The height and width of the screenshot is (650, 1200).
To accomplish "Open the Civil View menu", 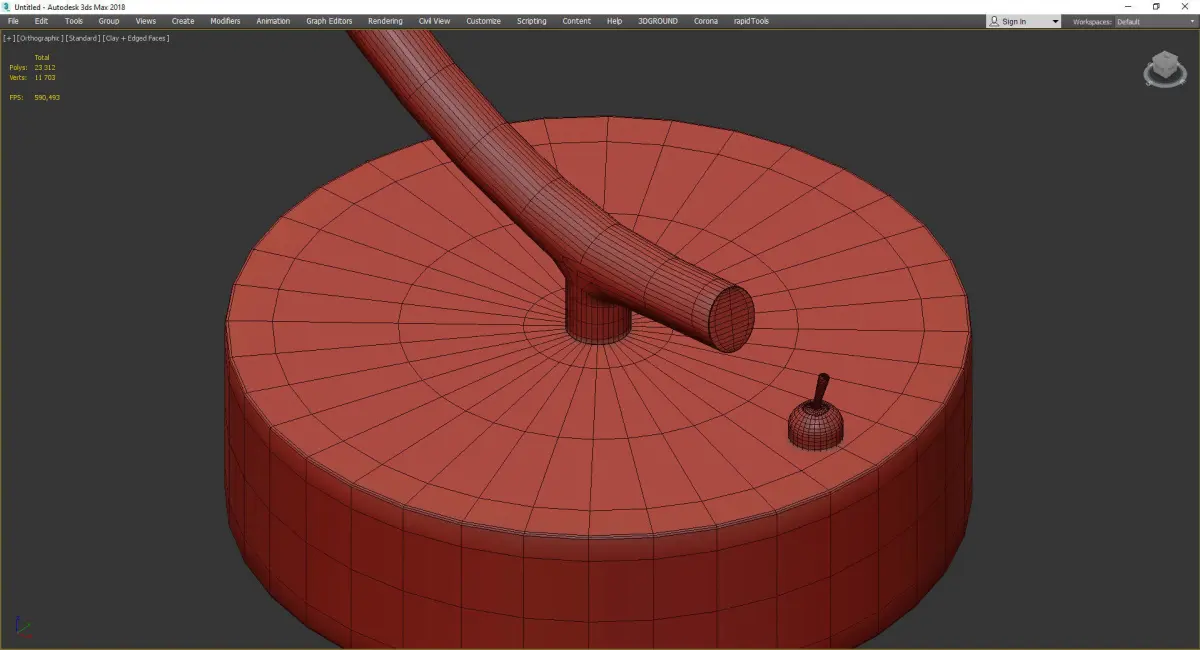I will [x=434, y=21].
